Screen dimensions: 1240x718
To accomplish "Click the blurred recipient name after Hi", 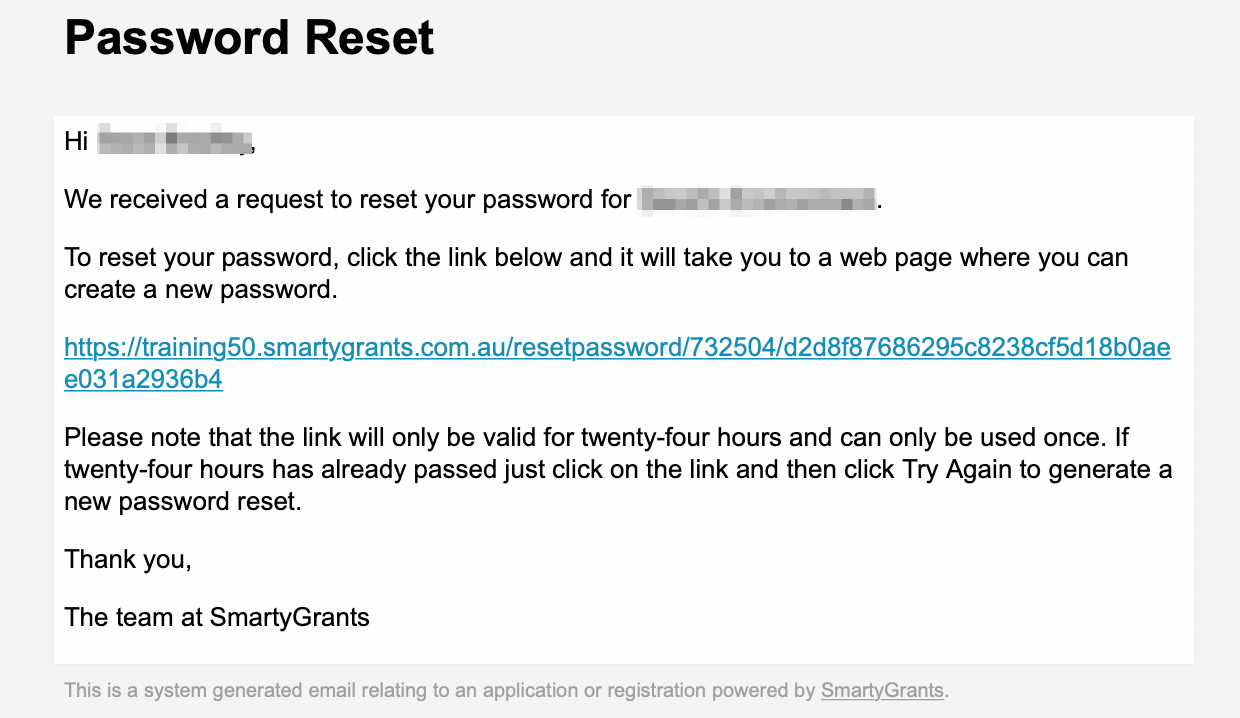I will tap(174, 142).
